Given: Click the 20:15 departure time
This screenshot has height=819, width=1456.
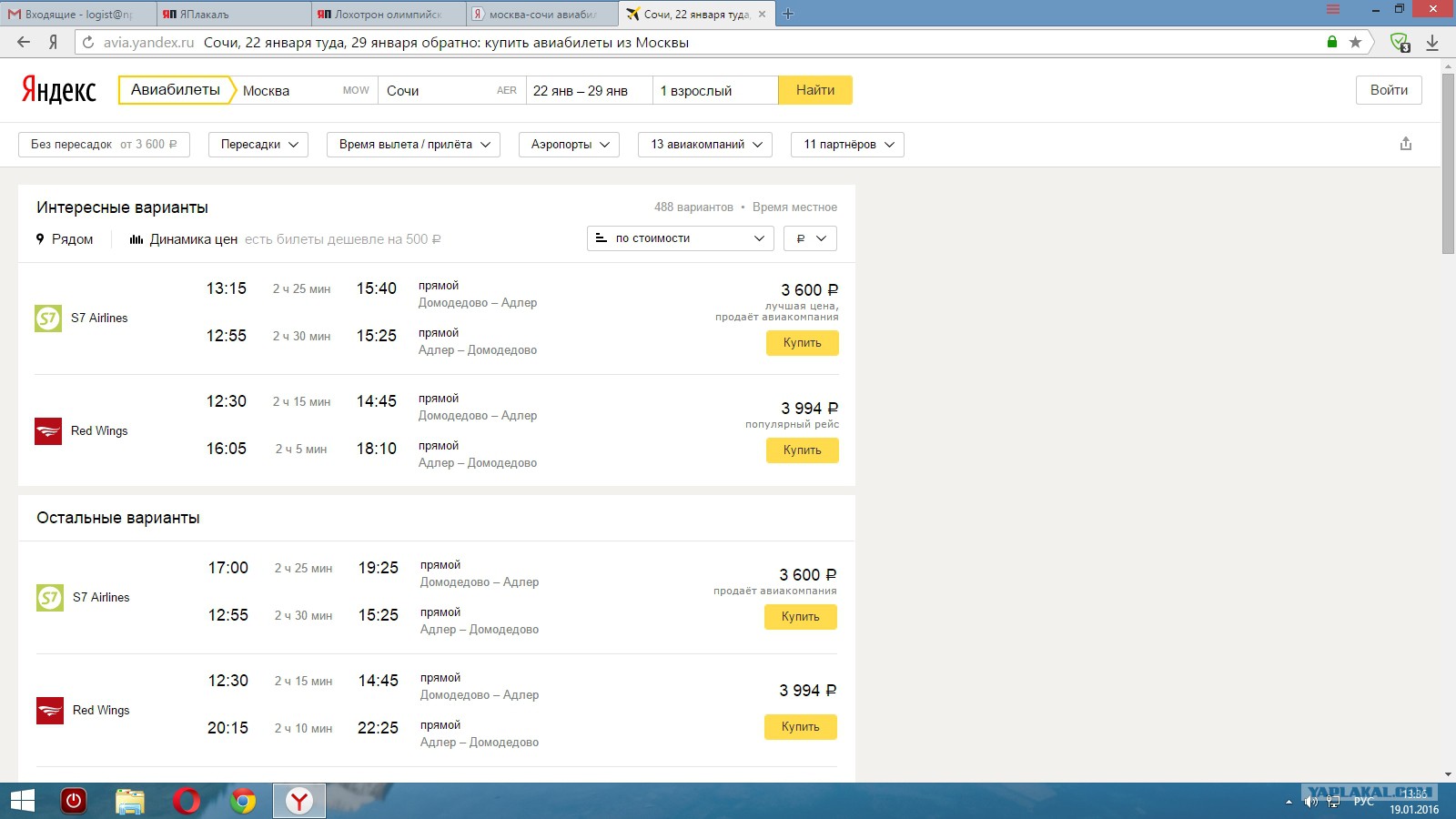Looking at the screenshot, I should click(x=228, y=728).
